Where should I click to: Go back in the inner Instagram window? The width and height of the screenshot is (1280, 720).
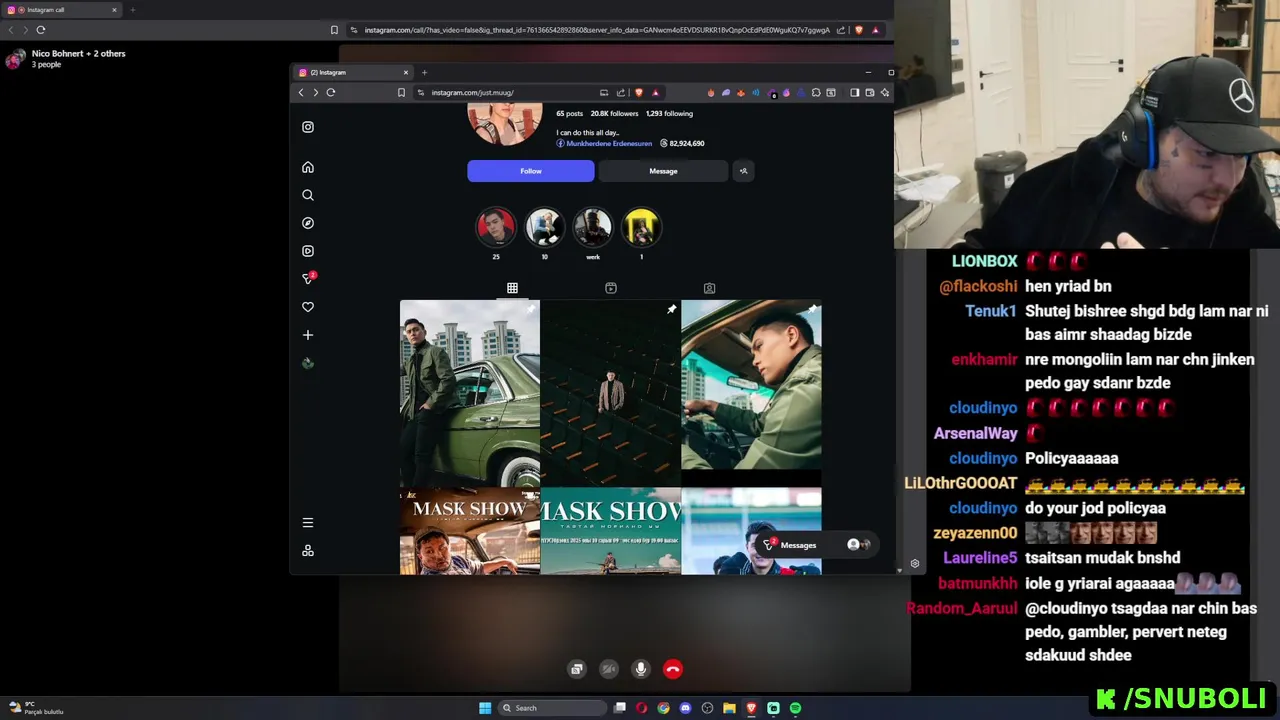[301, 92]
